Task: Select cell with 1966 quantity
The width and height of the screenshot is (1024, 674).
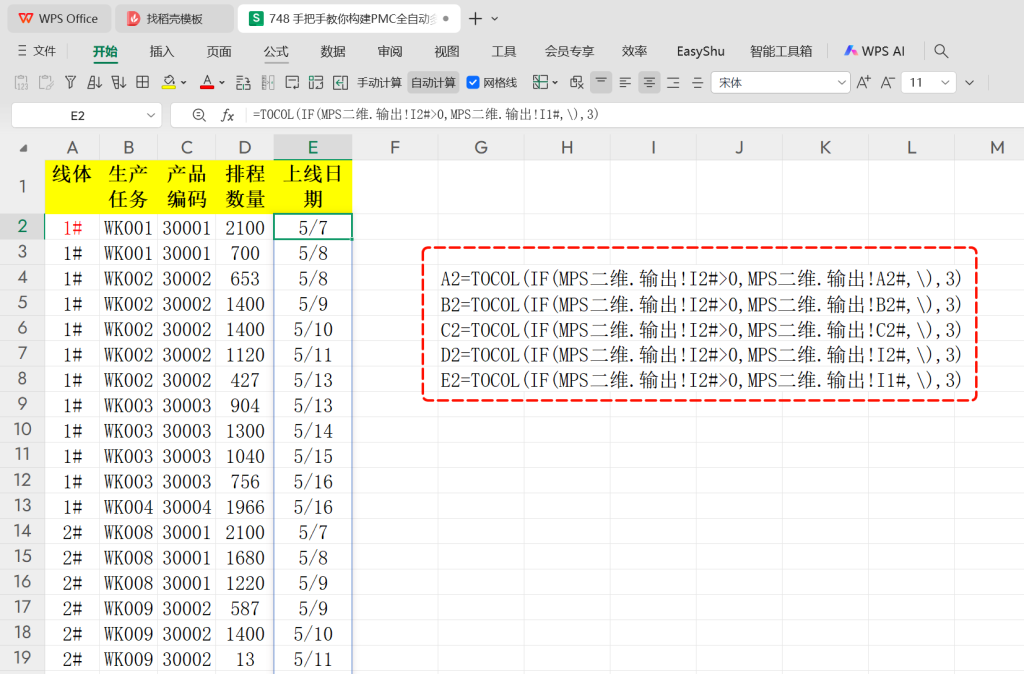Action: [245, 507]
